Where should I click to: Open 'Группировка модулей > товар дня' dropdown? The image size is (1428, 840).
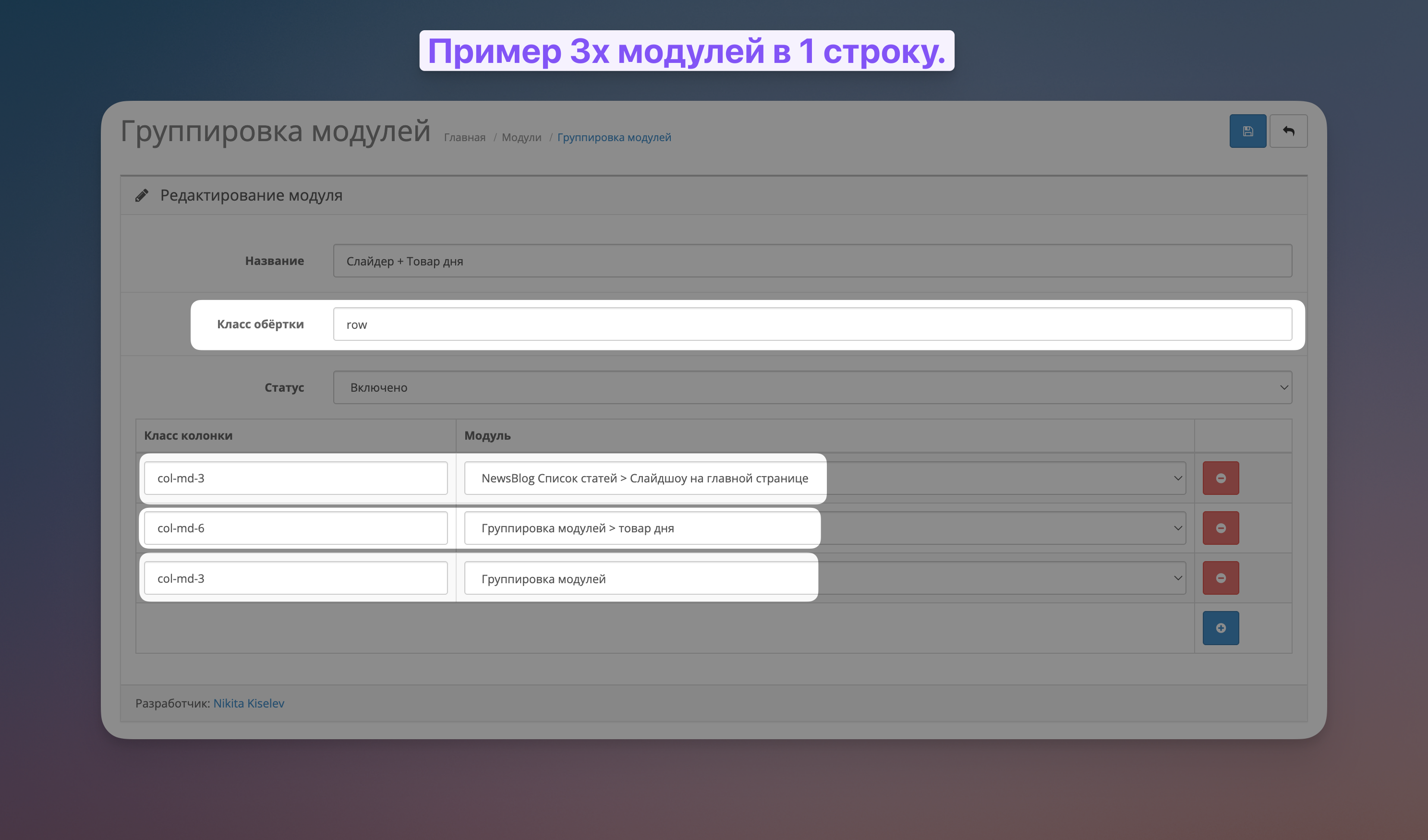point(825,528)
